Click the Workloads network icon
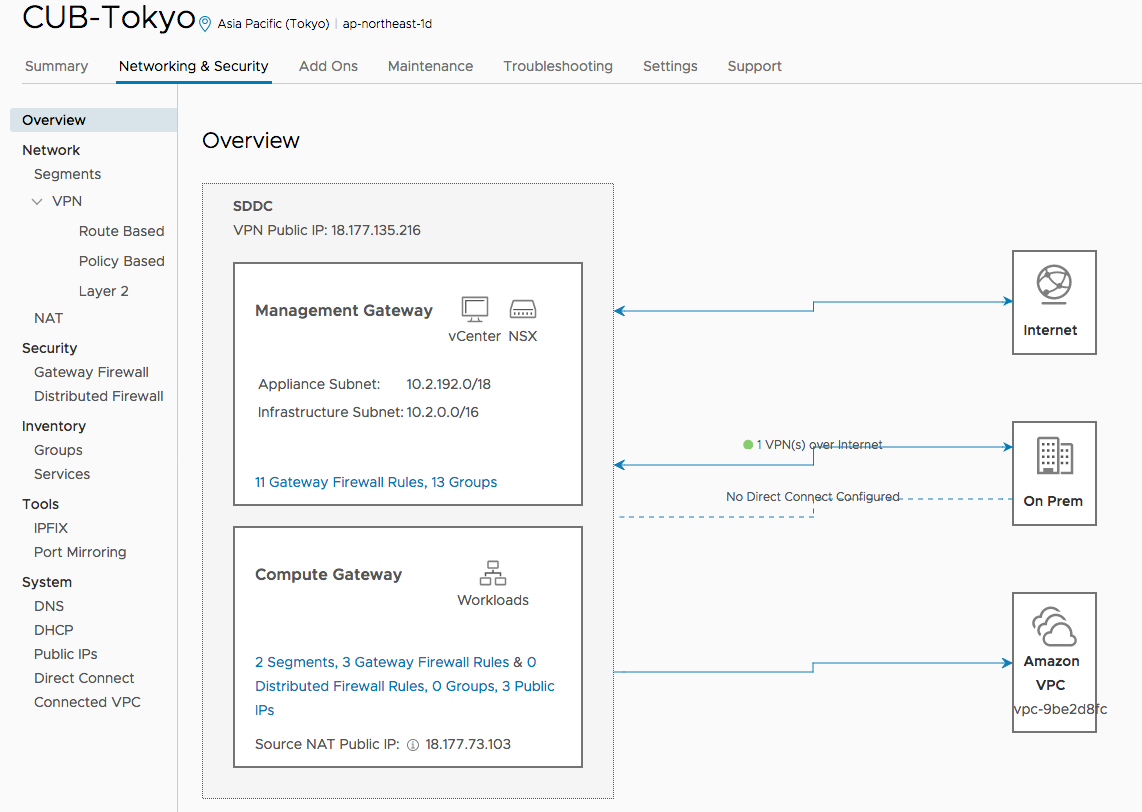The width and height of the screenshot is (1142, 812). pos(493,573)
